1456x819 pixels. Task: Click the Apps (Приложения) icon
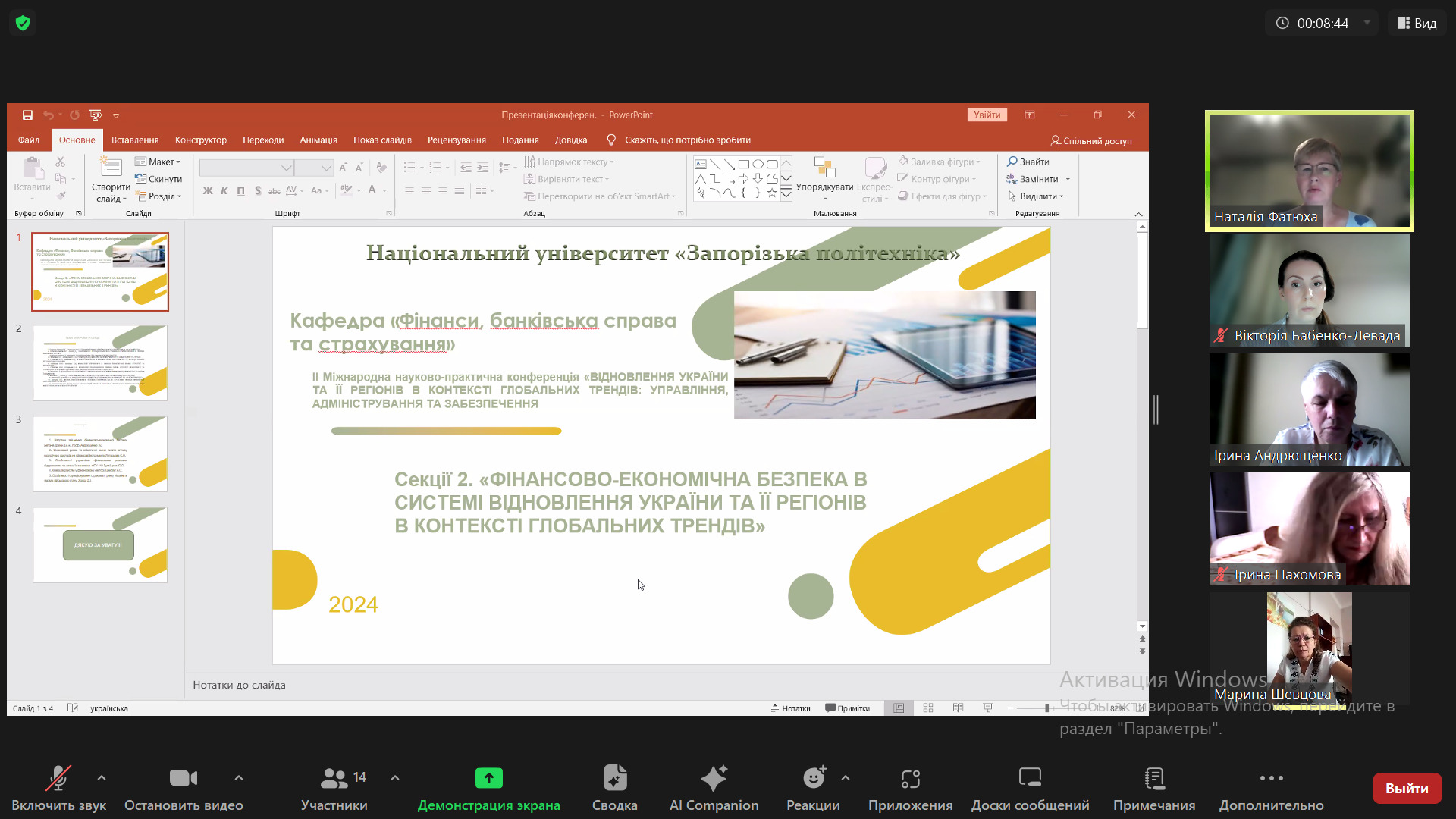tap(910, 780)
